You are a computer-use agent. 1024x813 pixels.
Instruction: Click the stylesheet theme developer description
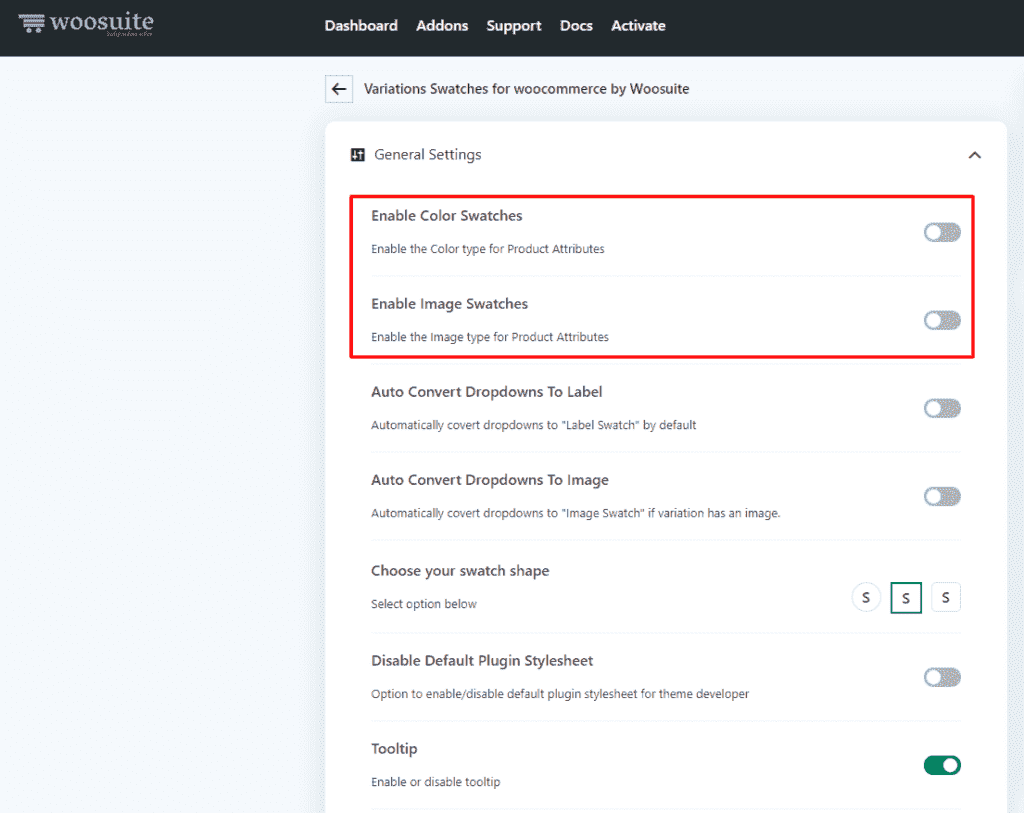[x=560, y=694]
